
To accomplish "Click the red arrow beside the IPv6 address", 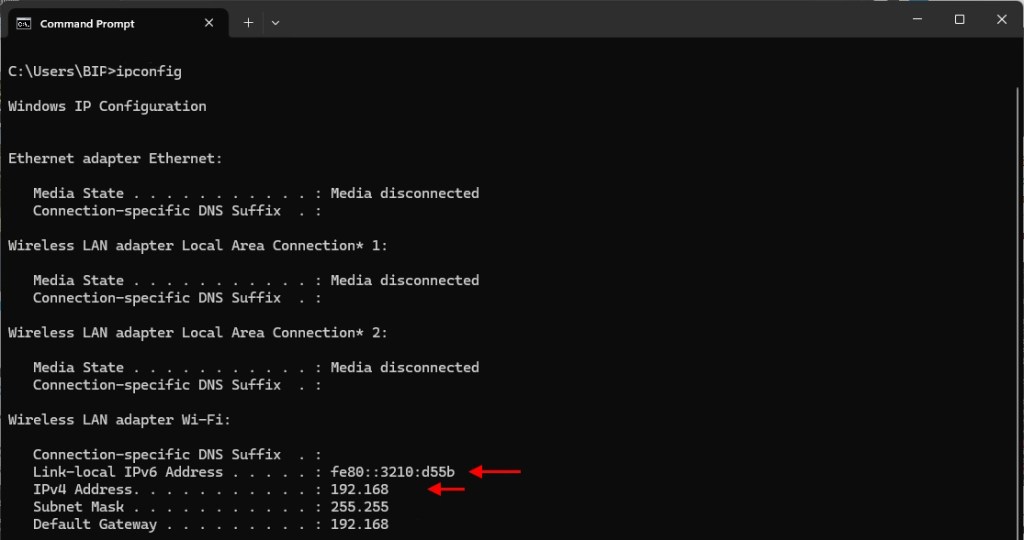I will tap(495, 471).
